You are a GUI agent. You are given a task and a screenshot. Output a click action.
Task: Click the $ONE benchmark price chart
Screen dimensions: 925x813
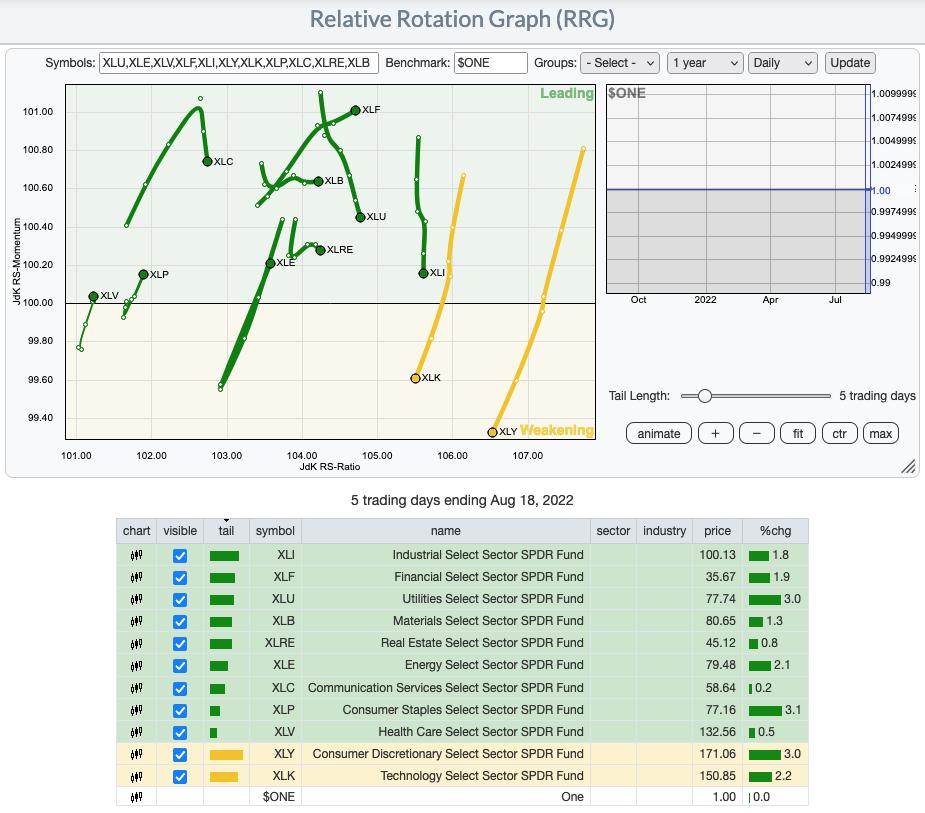pyautogui.click(x=739, y=189)
